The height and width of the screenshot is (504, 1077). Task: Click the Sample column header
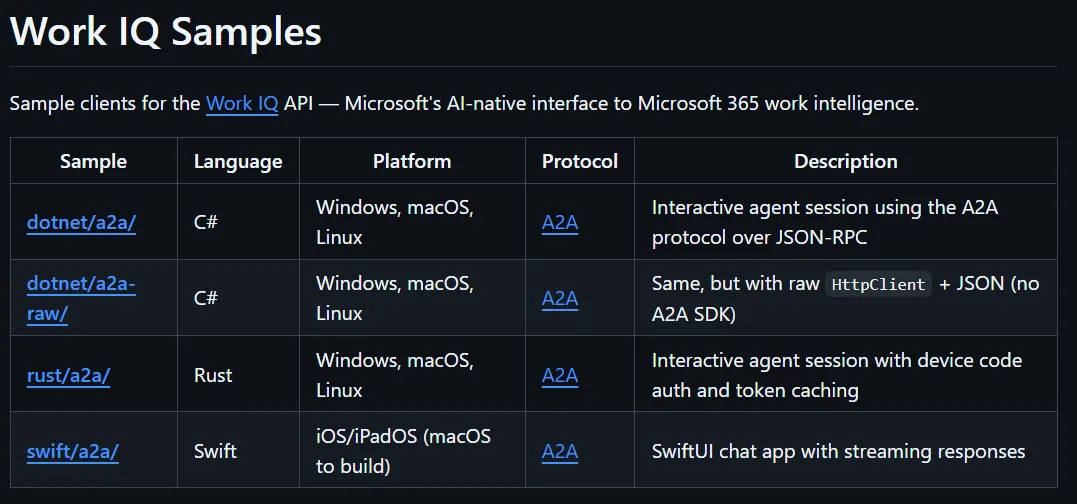(x=93, y=161)
